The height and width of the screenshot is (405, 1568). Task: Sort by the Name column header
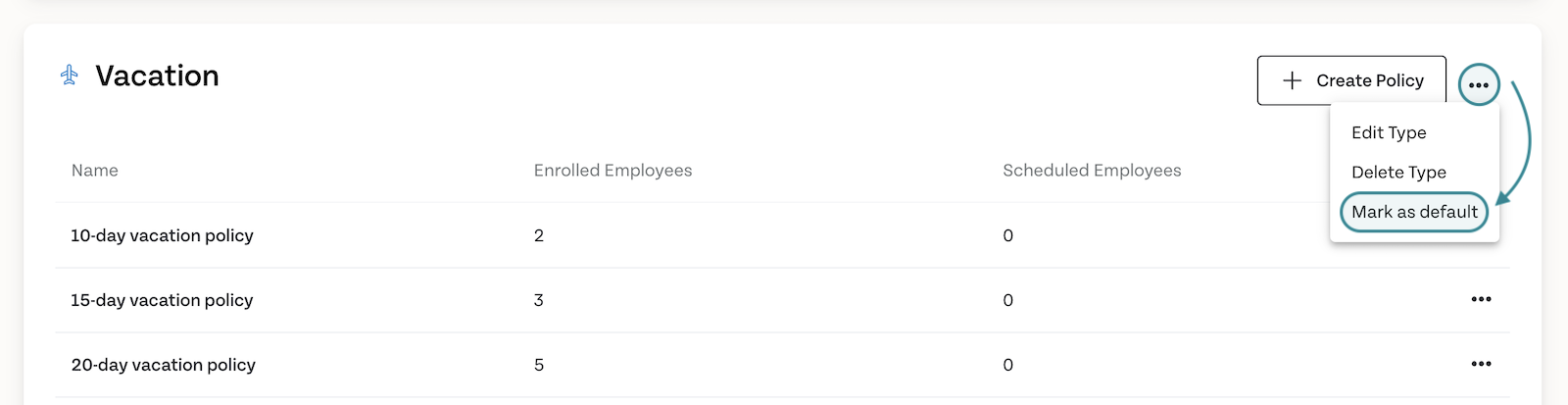95,171
